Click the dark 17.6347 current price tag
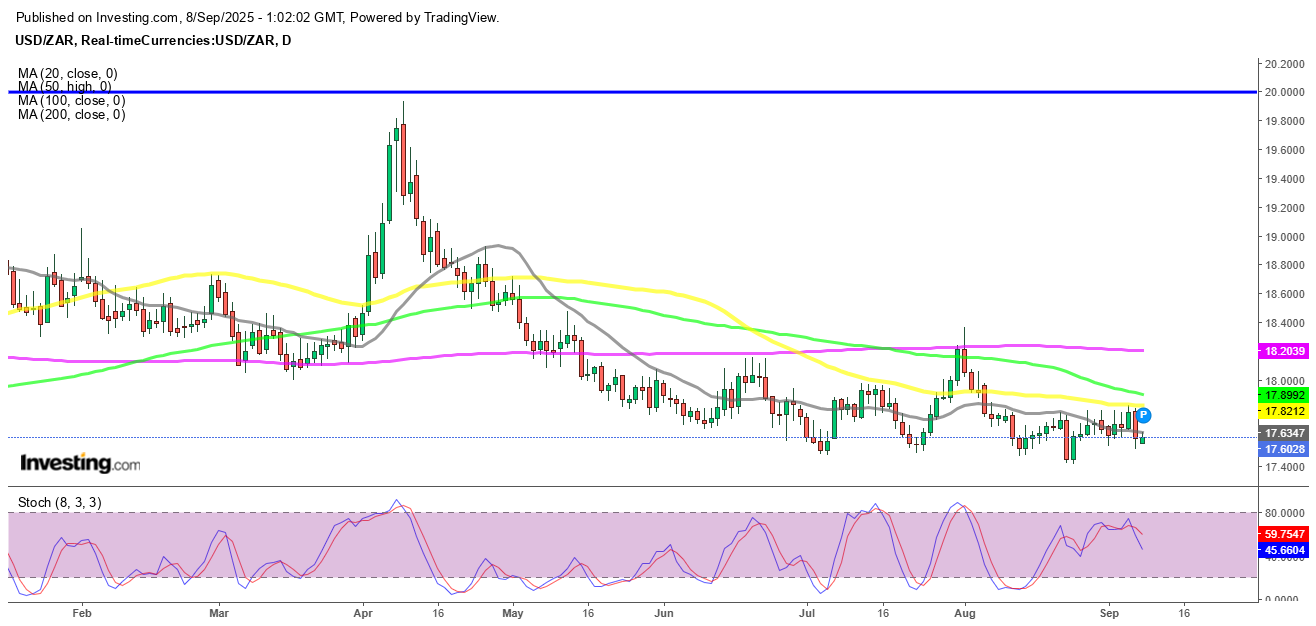 point(1282,433)
